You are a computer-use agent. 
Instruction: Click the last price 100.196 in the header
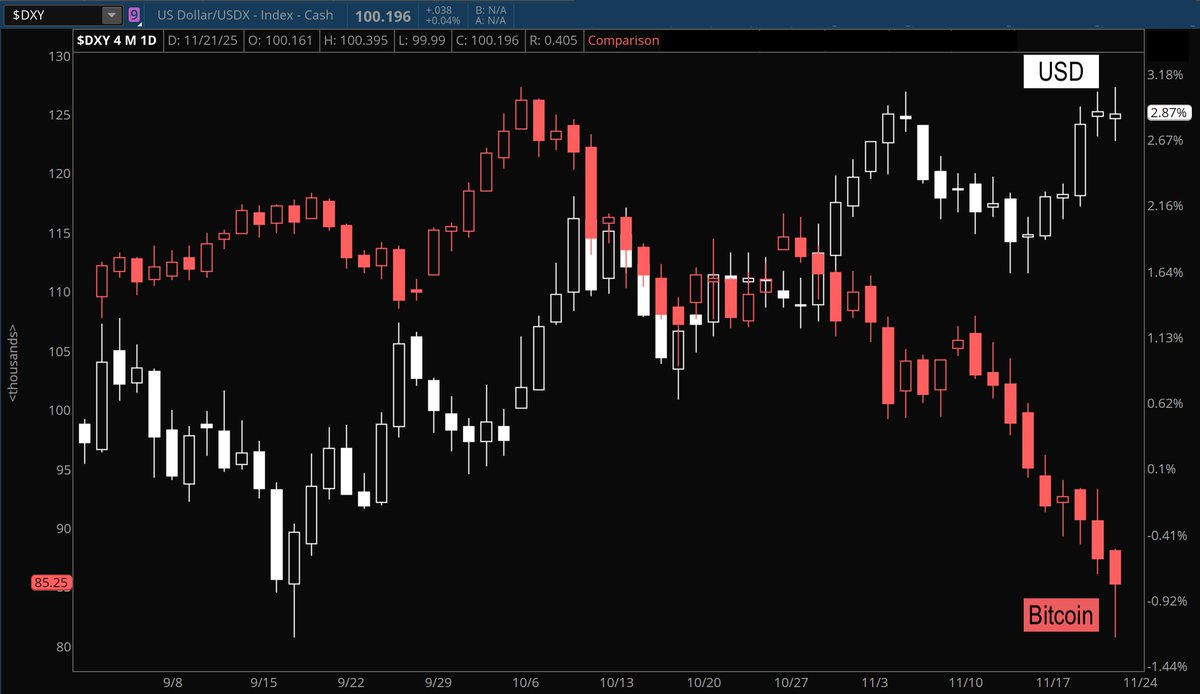click(382, 15)
